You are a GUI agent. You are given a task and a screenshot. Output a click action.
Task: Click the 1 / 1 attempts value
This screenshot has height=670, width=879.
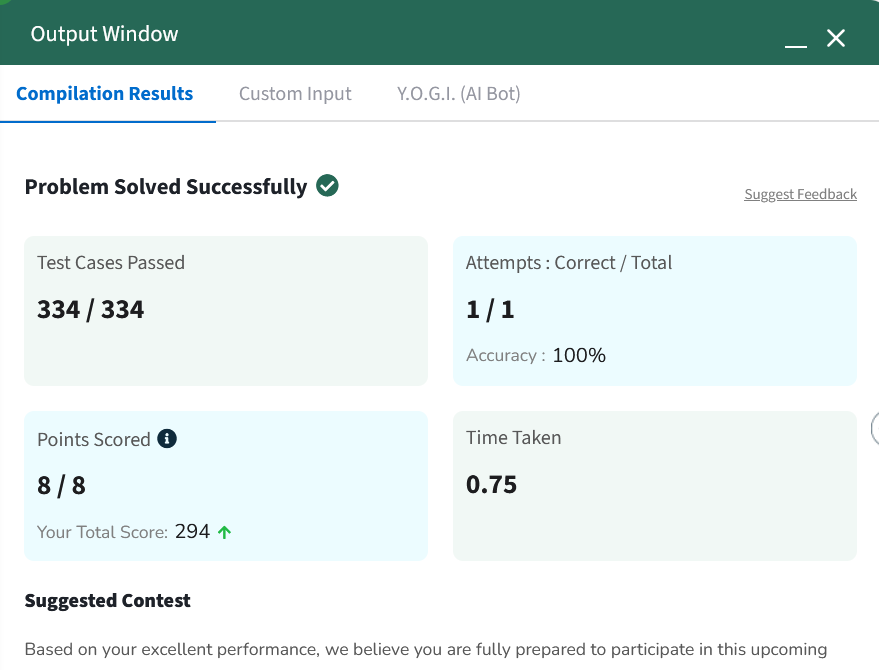pyautogui.click(x=490, y=309)
